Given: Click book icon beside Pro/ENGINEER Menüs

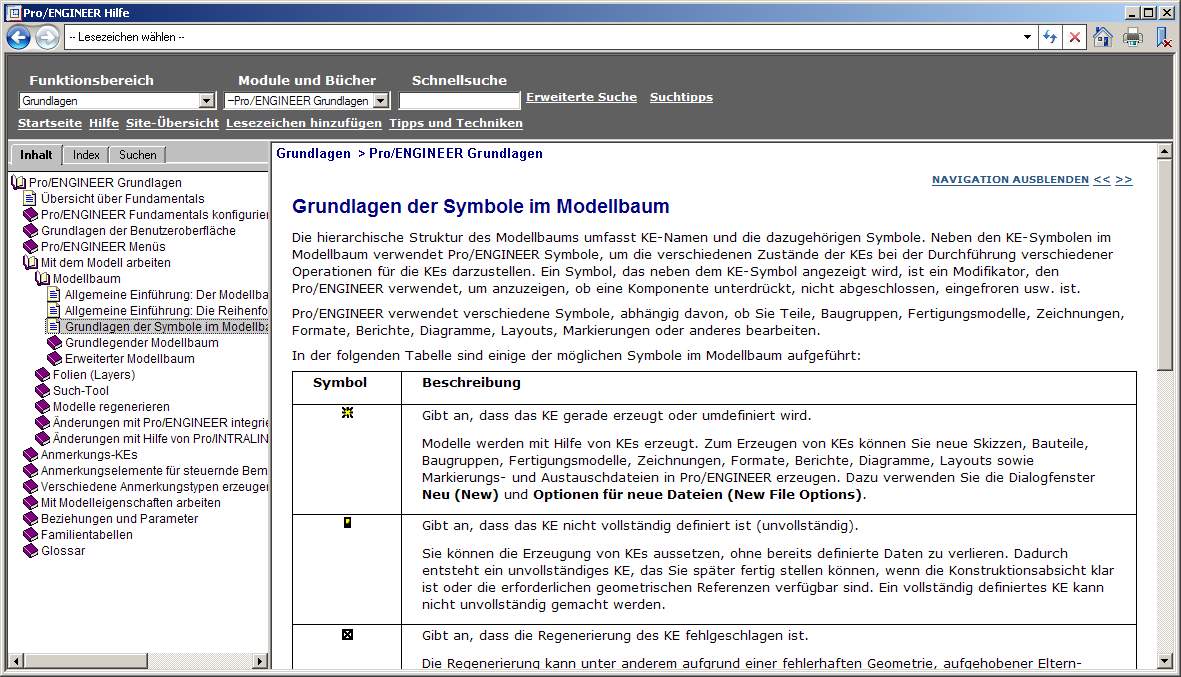Looking at the screenshot, I should click(31, 246).
